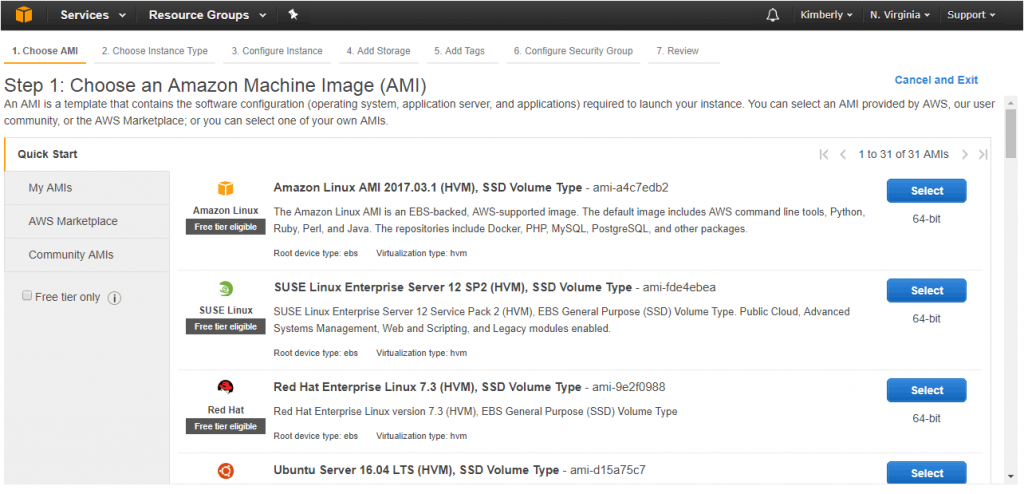Click 64-bit label under Amazon Linux Select
Image resolution: width=1024 pixels, height=494 pixels.
tap(926, 219)
